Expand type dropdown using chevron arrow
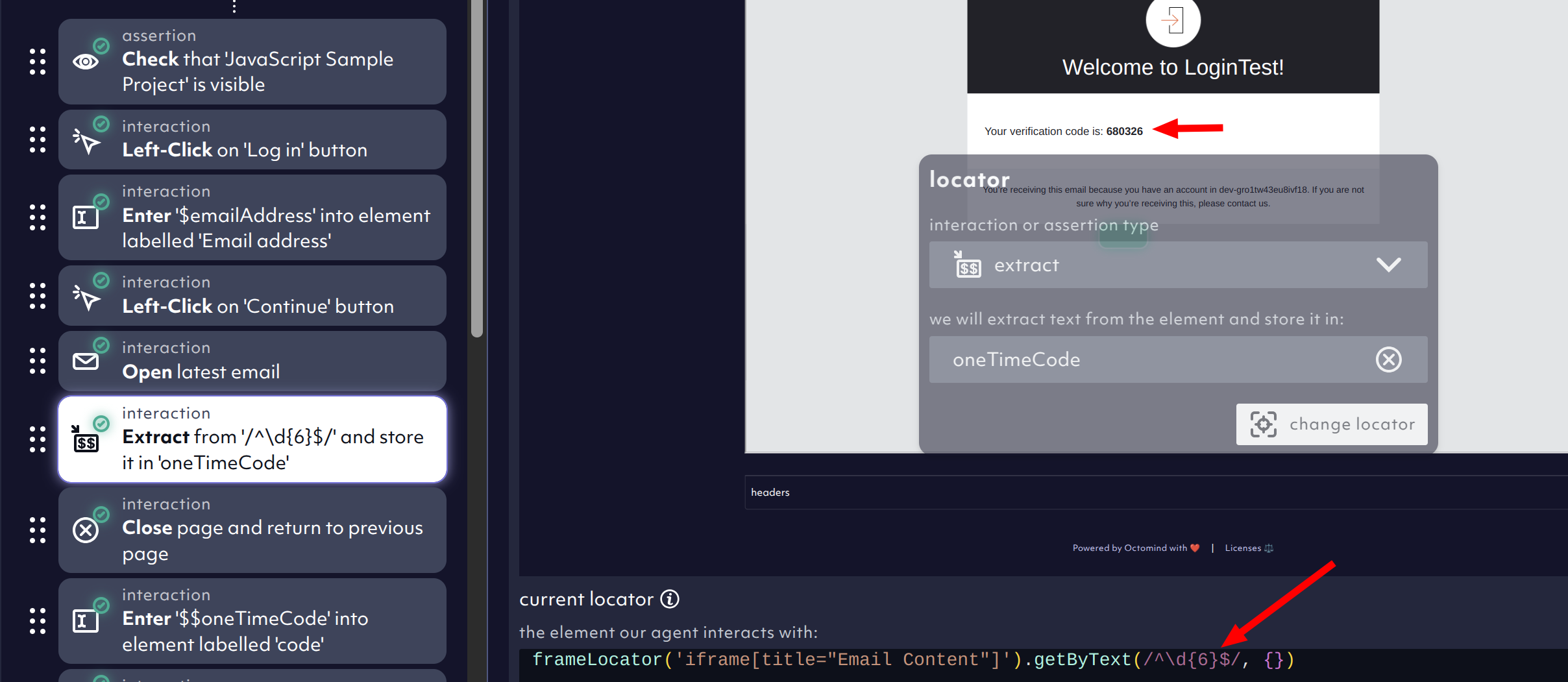The width and height of the screenshot is (1568, 682). (1389, 265)
